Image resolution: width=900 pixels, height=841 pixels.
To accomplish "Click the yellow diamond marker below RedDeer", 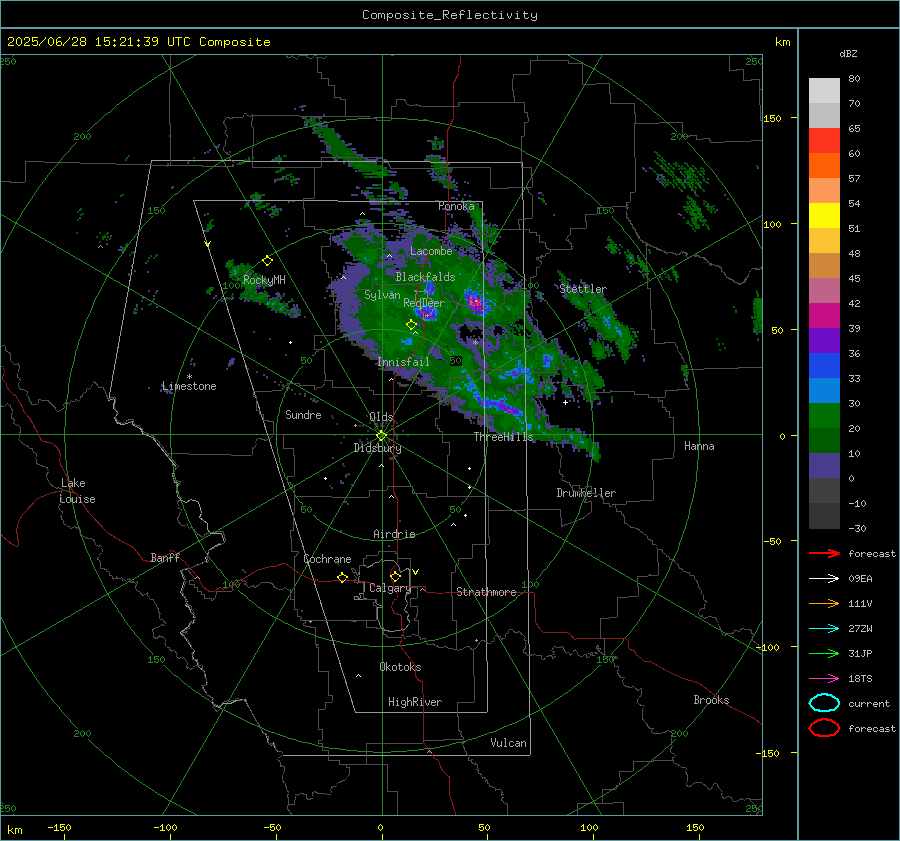I will 411,325.
